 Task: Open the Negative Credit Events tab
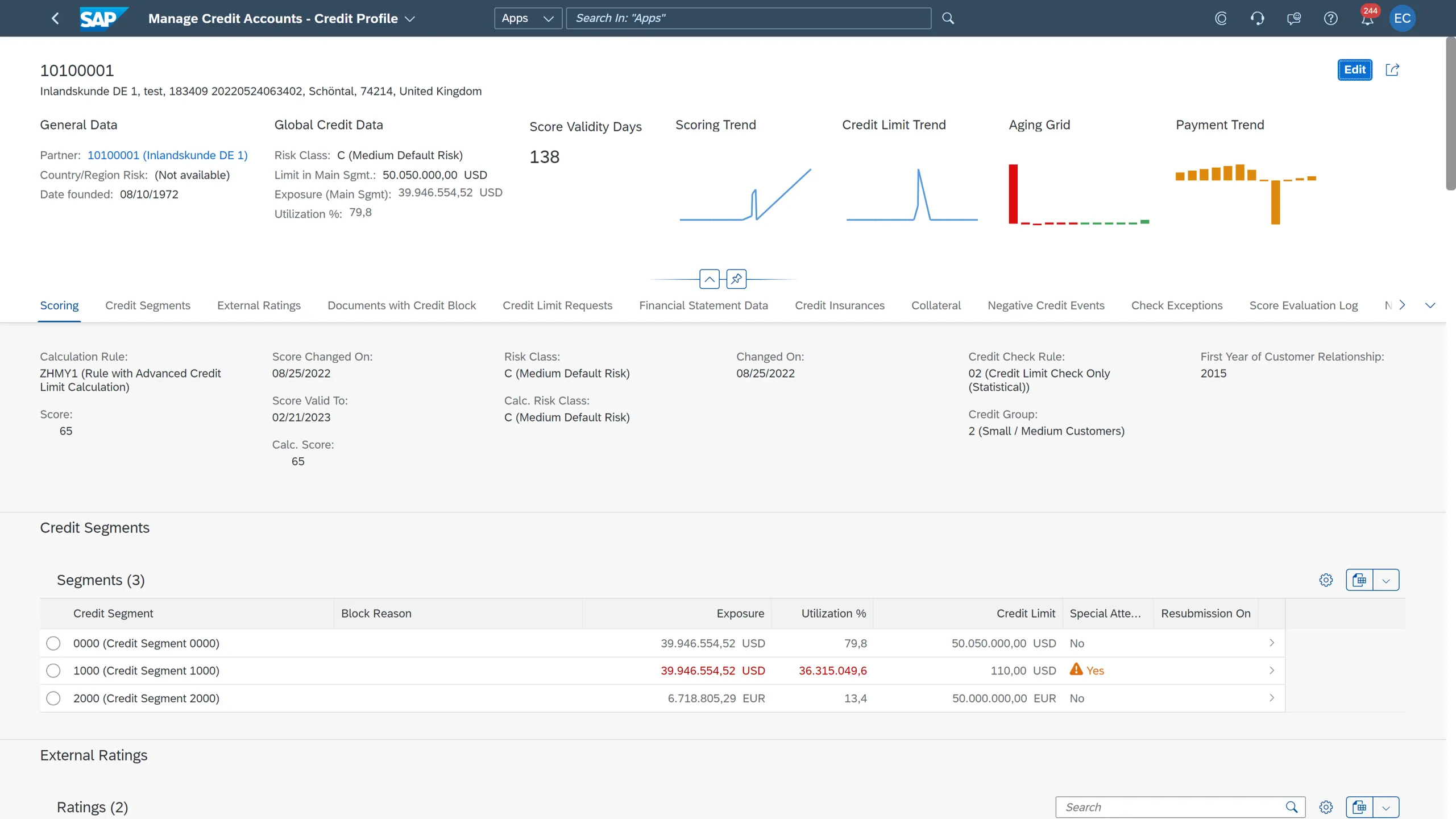[1046, 305]
